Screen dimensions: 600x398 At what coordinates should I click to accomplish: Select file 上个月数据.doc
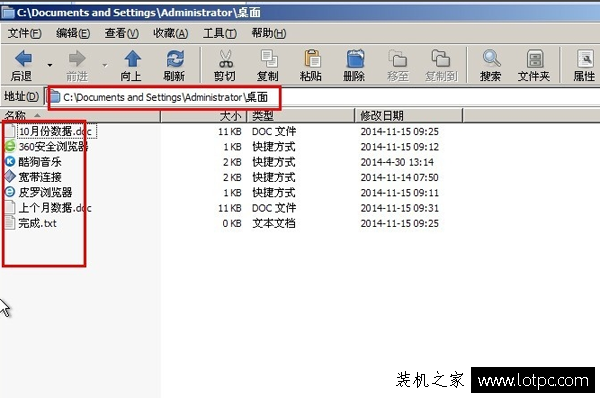(55, 208)
